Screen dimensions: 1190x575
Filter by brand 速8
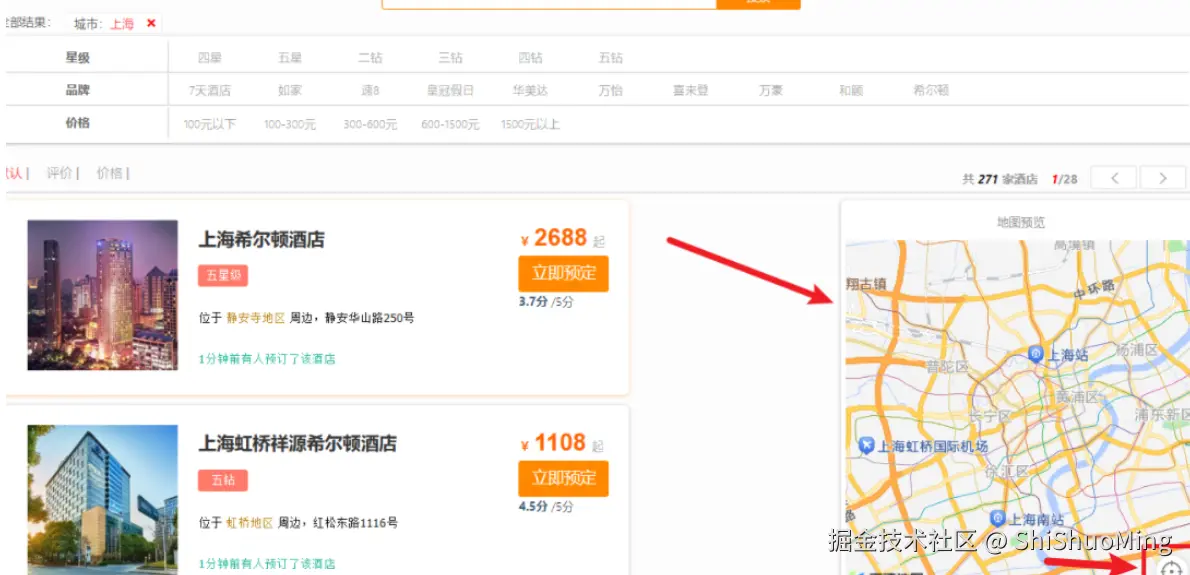(x=370, y=91)
